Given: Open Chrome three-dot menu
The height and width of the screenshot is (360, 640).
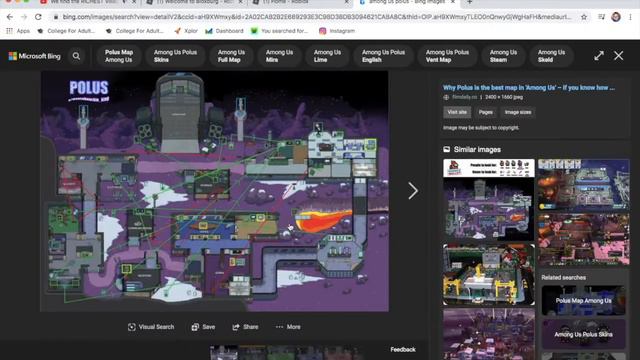Looking at the screenshot, I should pos(631,17).
